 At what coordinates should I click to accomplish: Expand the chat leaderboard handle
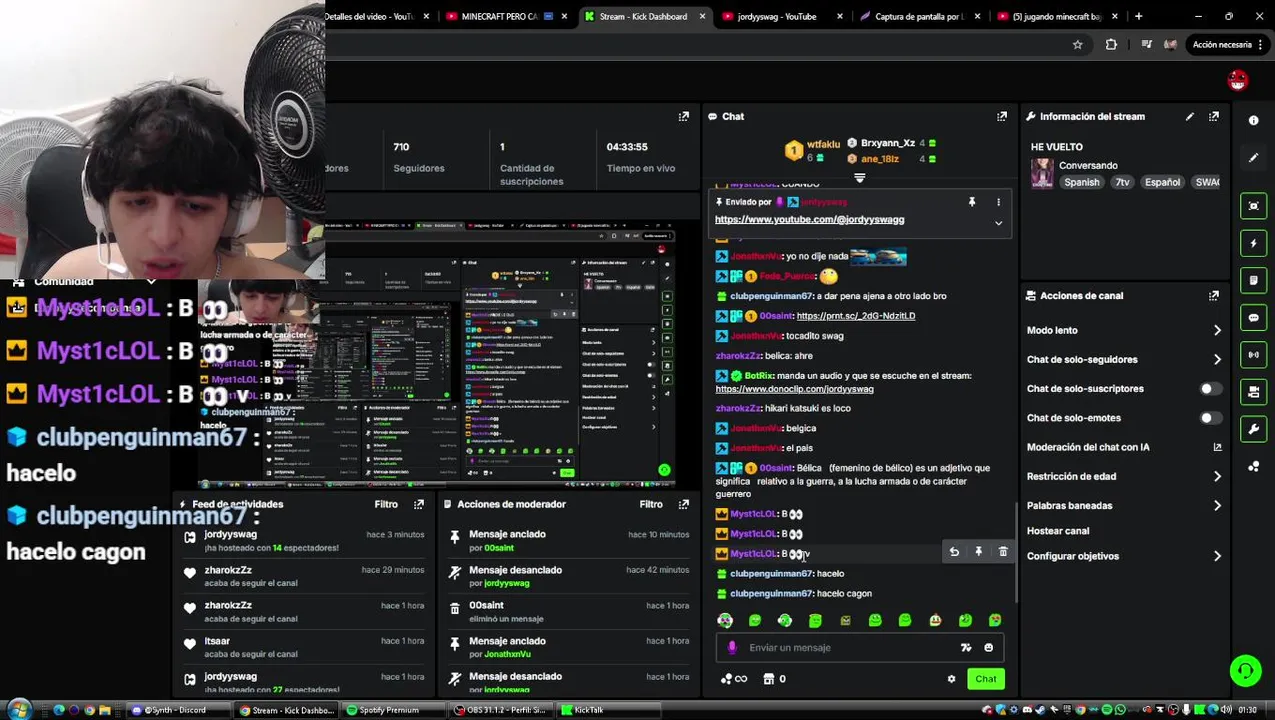(x=859, y=178)
